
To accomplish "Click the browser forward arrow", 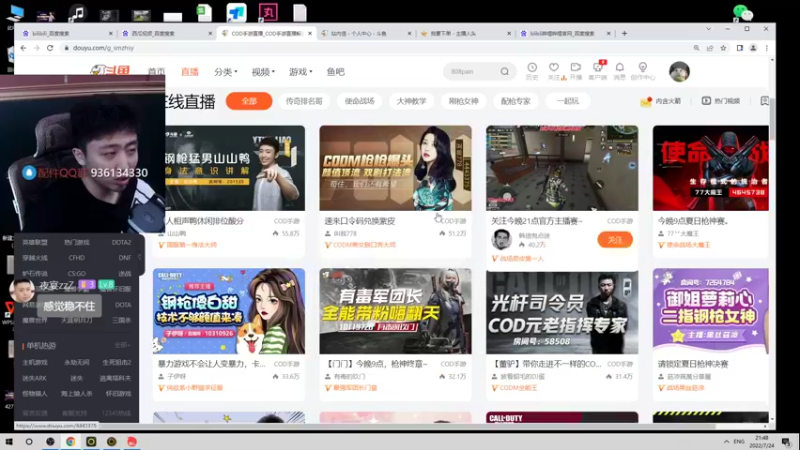I will pos(37,47).
